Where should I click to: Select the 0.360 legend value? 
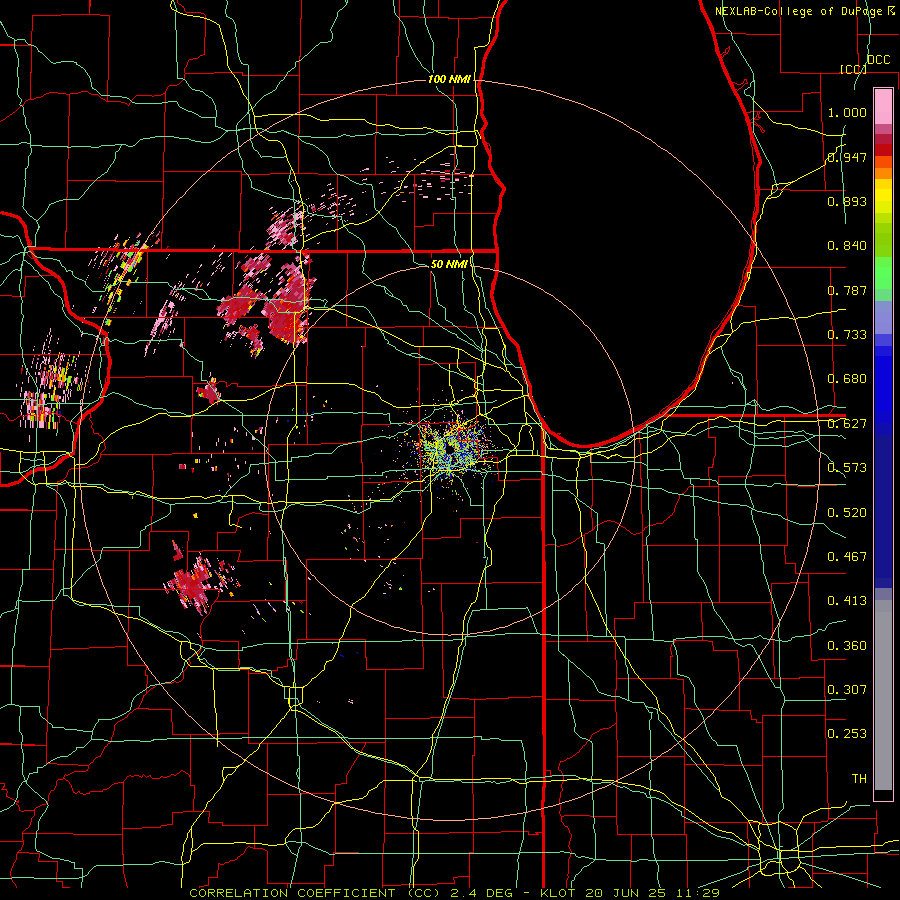click(847, 646)
